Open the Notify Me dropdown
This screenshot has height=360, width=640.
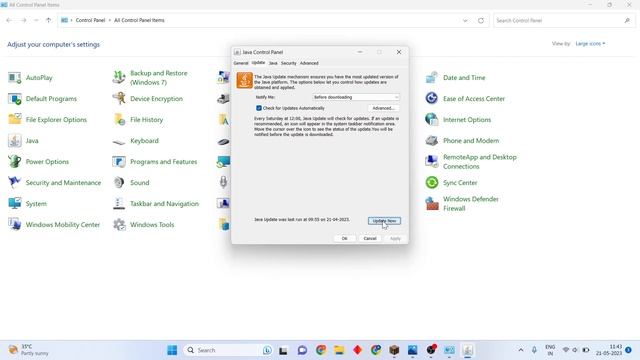[x=356, y=97]
